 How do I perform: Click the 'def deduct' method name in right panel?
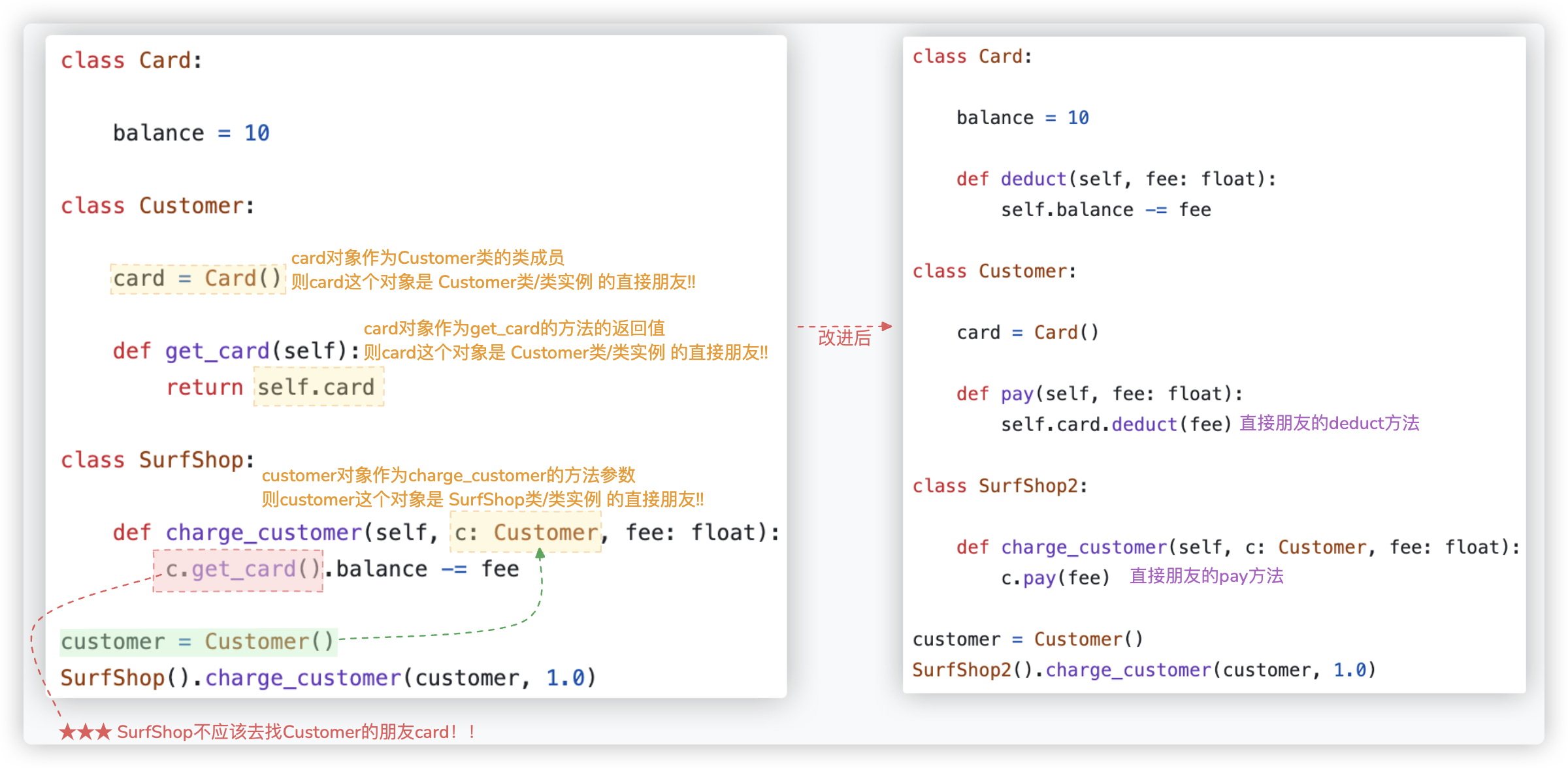[1033, 179]
